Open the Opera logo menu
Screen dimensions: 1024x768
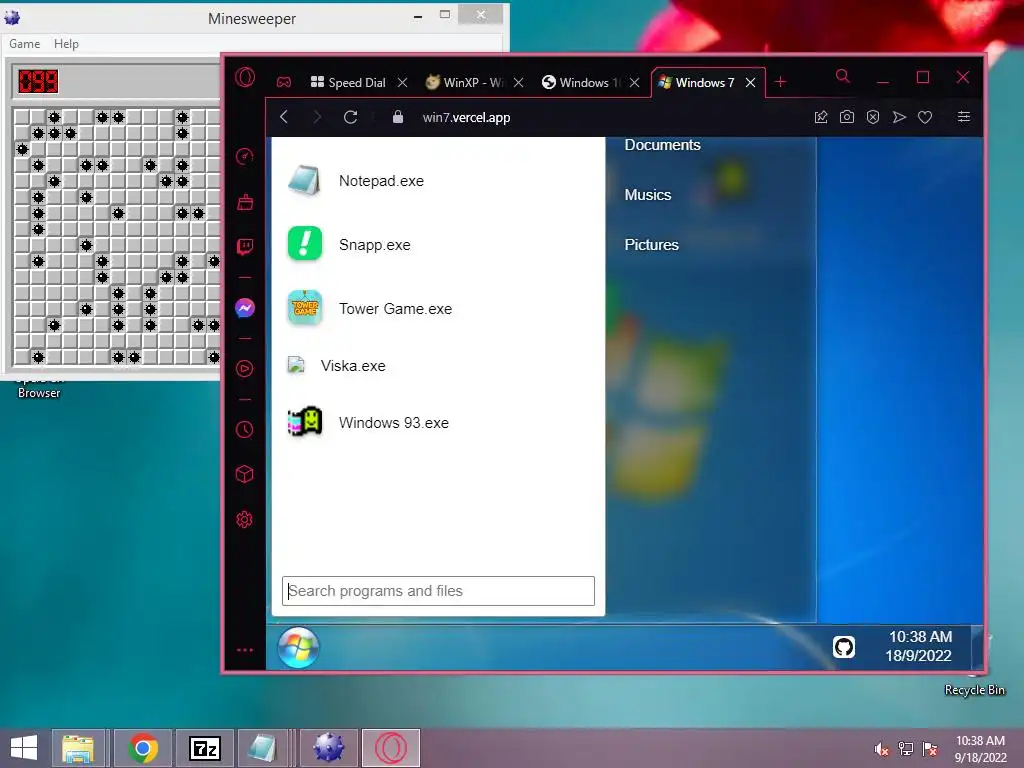[x=245, y=78]
